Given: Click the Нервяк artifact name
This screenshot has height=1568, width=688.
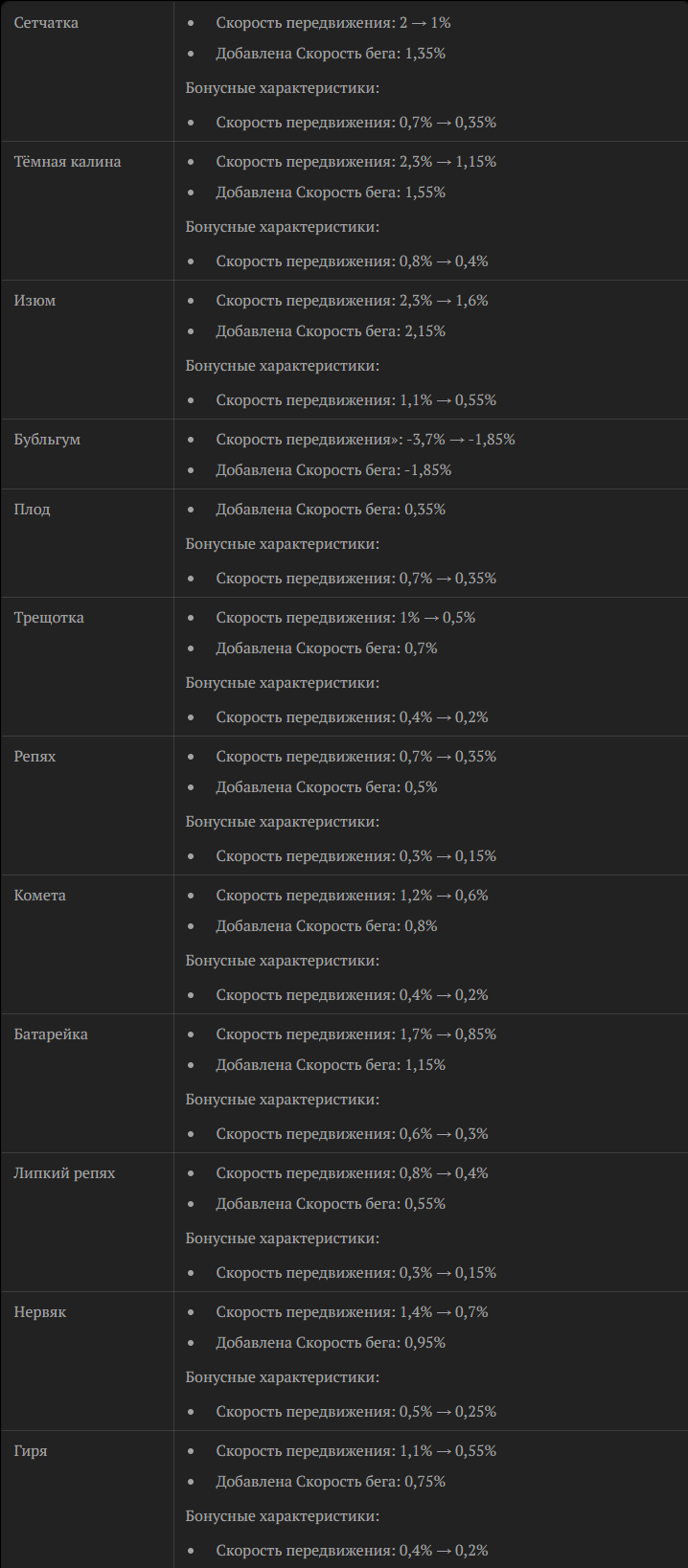Looking at the screenshot, I should coord(40,1312).
